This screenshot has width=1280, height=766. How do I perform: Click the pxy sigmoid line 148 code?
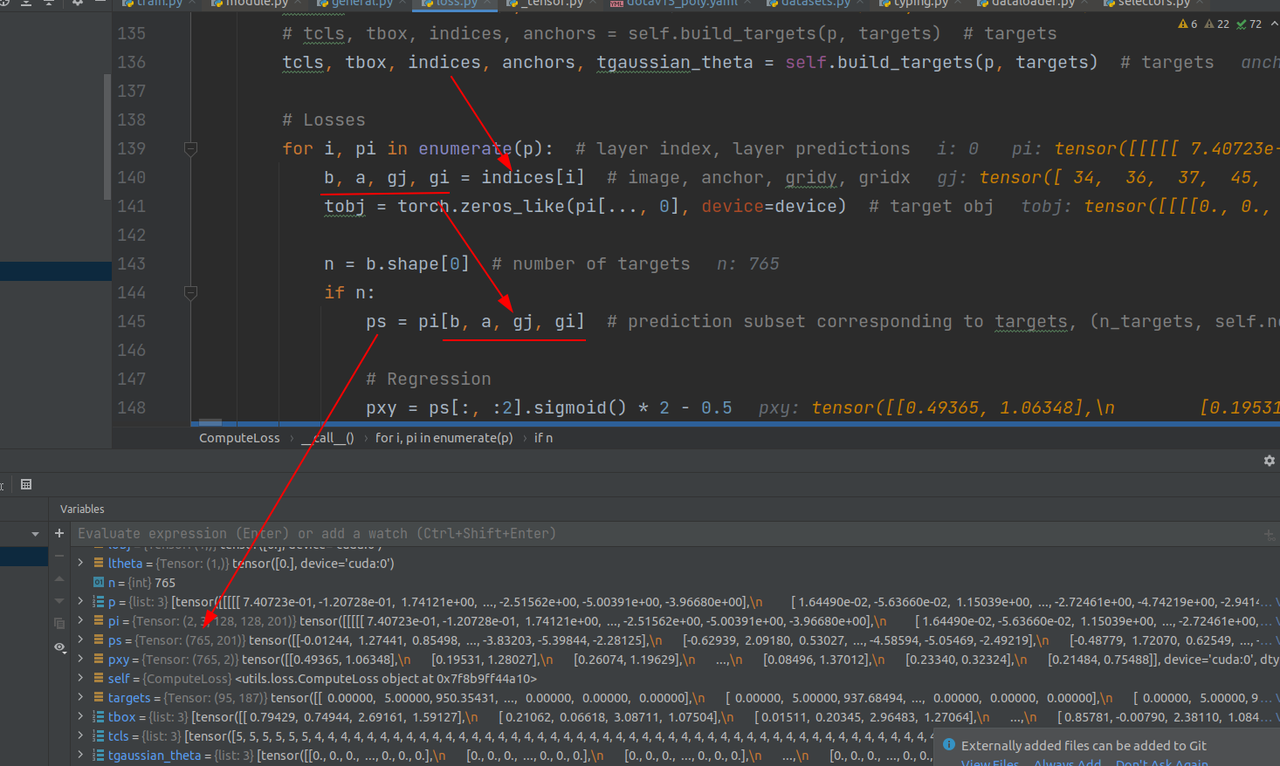[549, 408]
